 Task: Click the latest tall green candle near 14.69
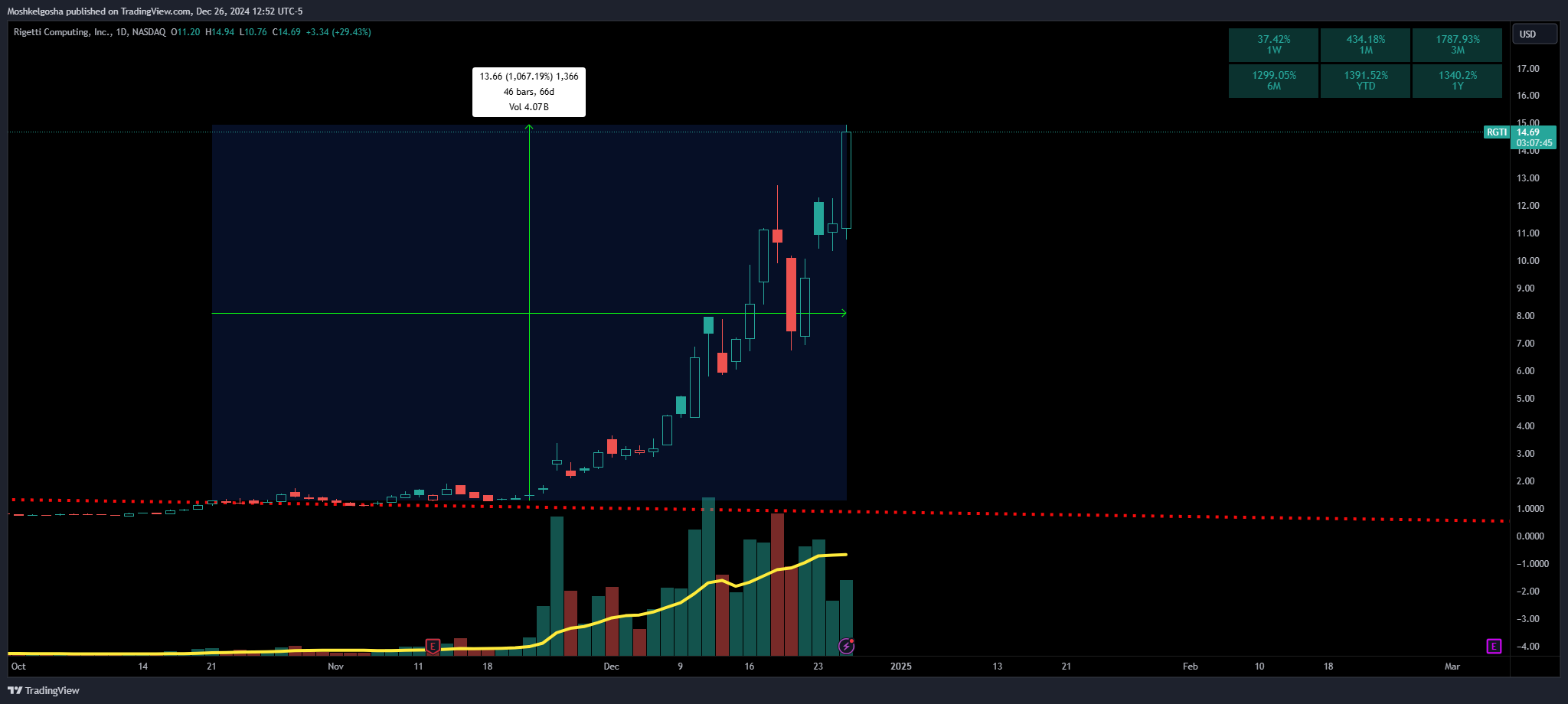coord(846,180)
